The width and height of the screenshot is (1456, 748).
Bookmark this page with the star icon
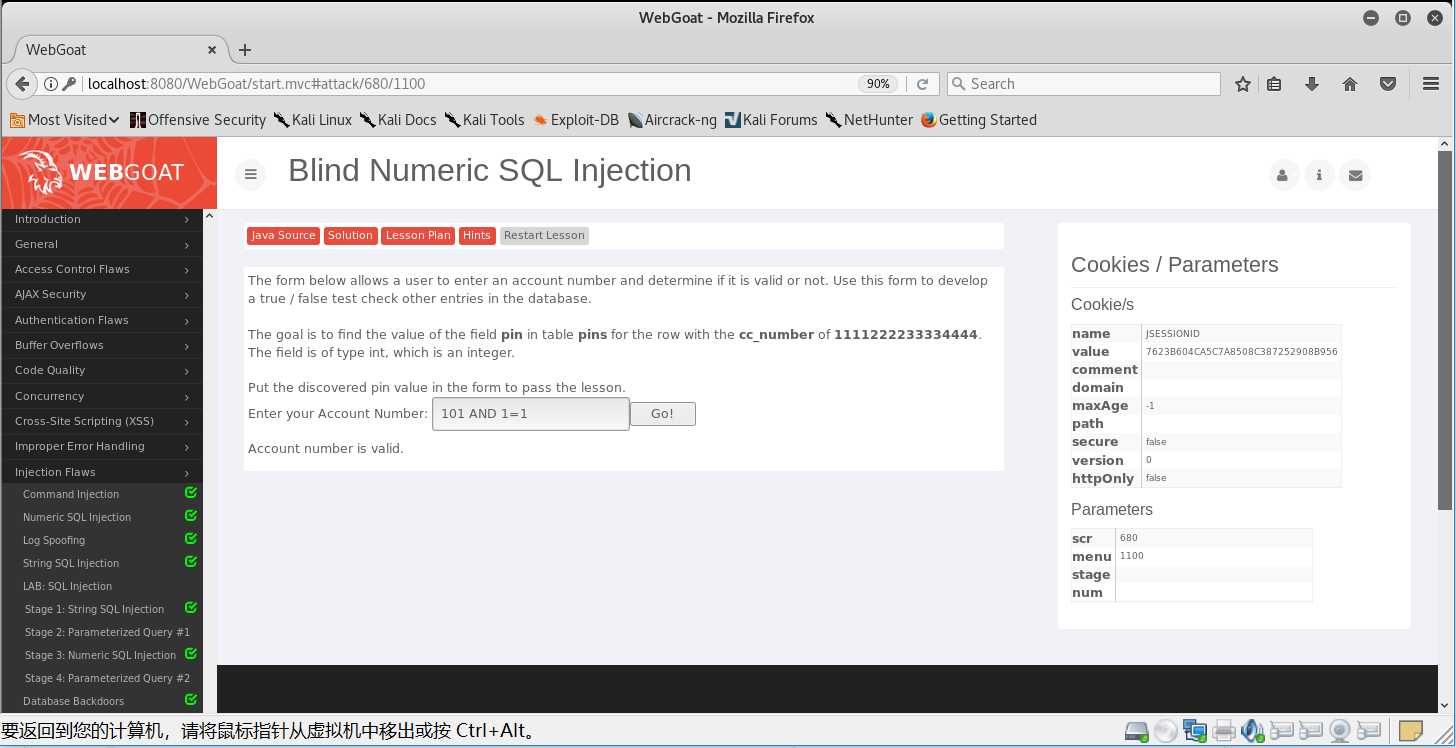pos(1243,84)
